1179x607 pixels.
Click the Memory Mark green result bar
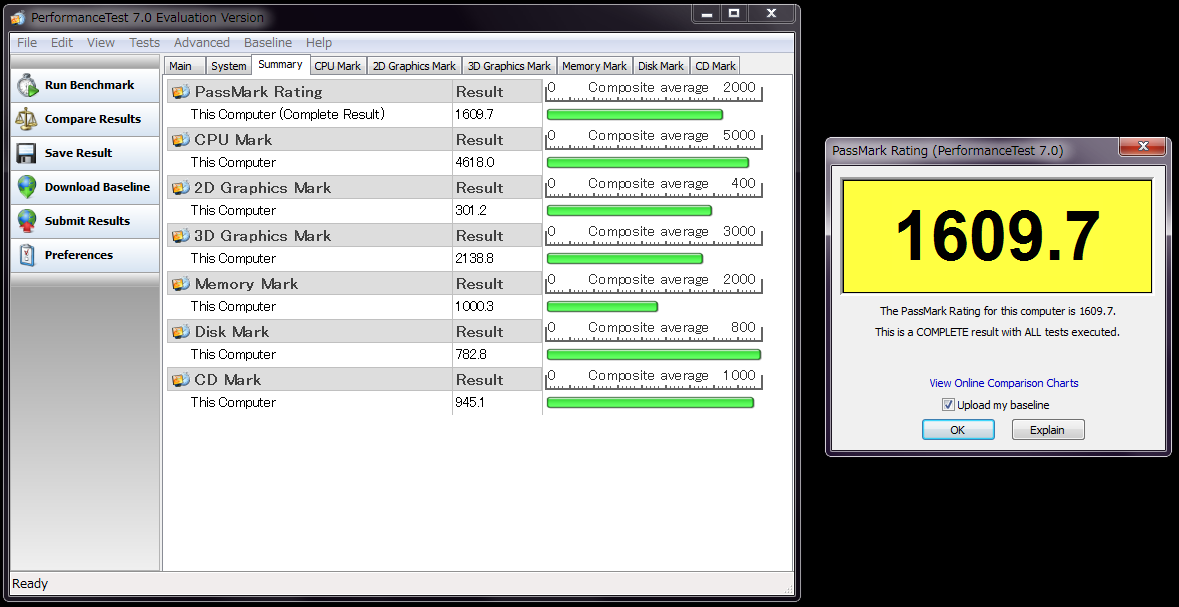coord(602,306)
